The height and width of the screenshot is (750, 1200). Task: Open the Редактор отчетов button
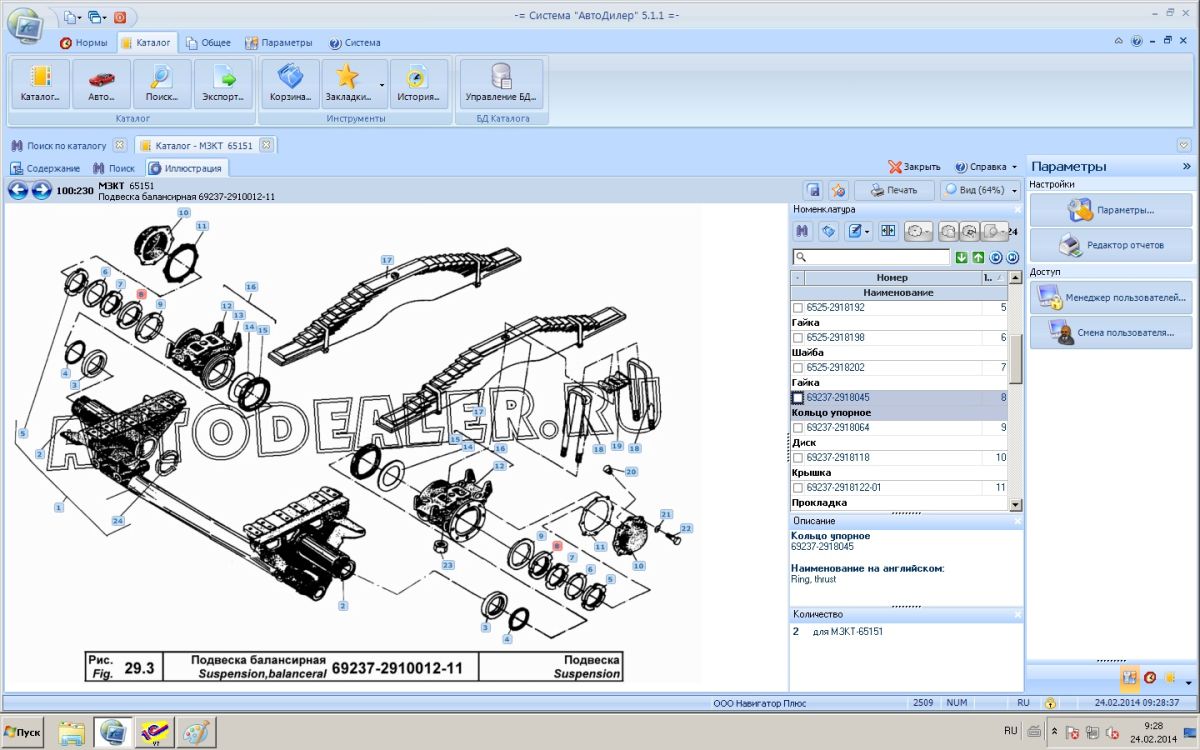click(1111, 244)
